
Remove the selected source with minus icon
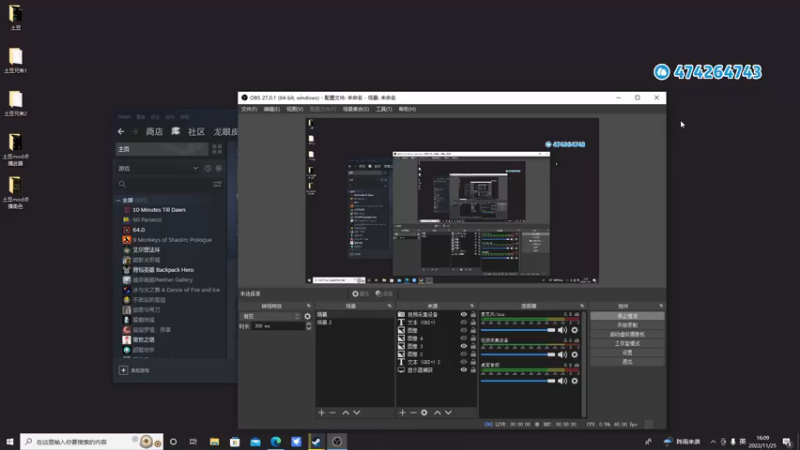coord(413,412)
